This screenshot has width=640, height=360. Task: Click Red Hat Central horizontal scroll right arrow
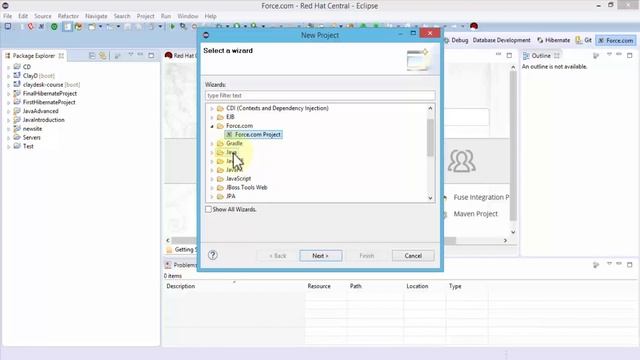(x=505, y=240)
